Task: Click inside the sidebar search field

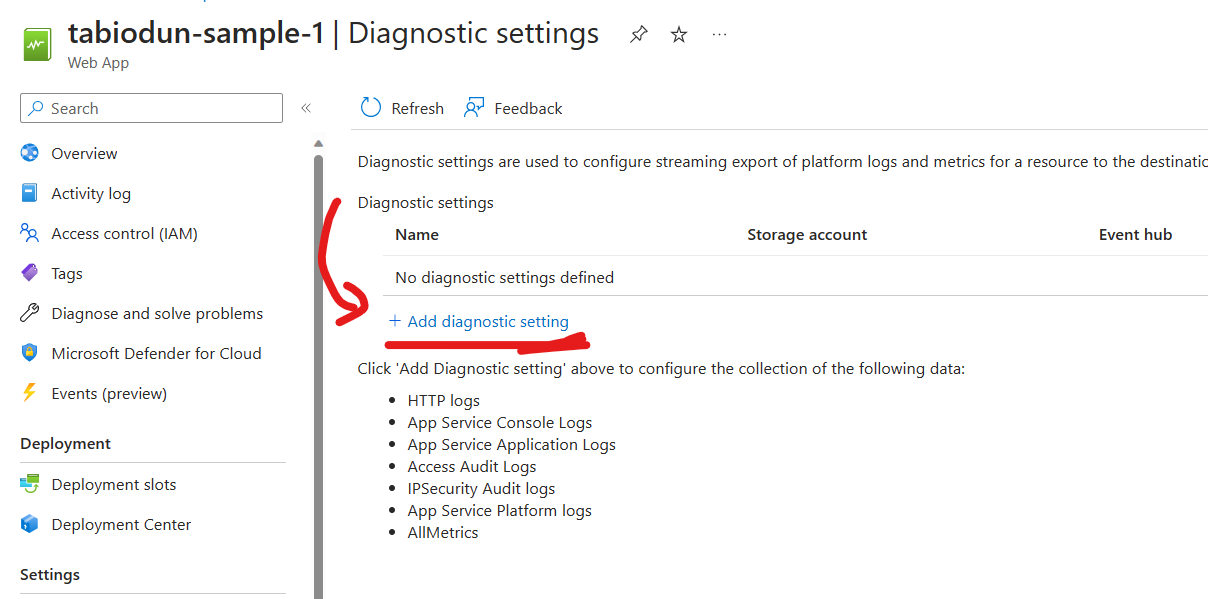Action: point(150,107)
